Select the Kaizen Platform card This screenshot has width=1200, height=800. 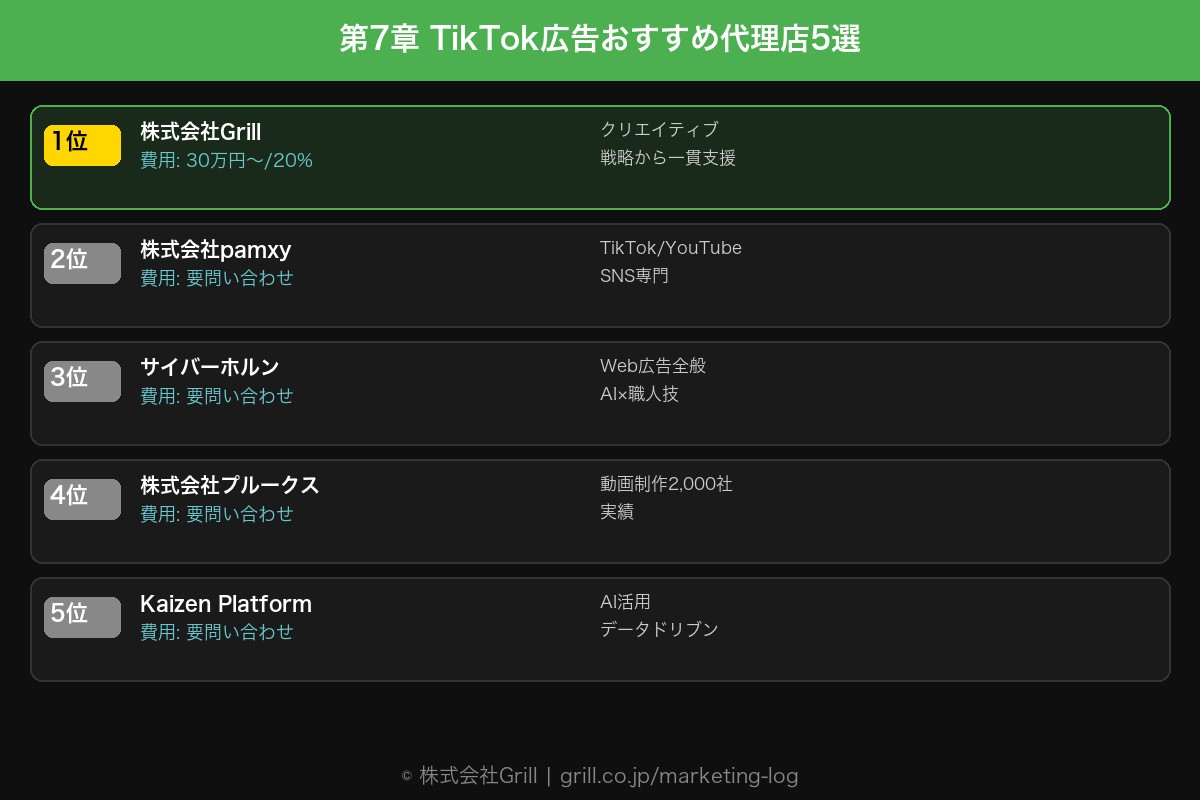[600, 629]
